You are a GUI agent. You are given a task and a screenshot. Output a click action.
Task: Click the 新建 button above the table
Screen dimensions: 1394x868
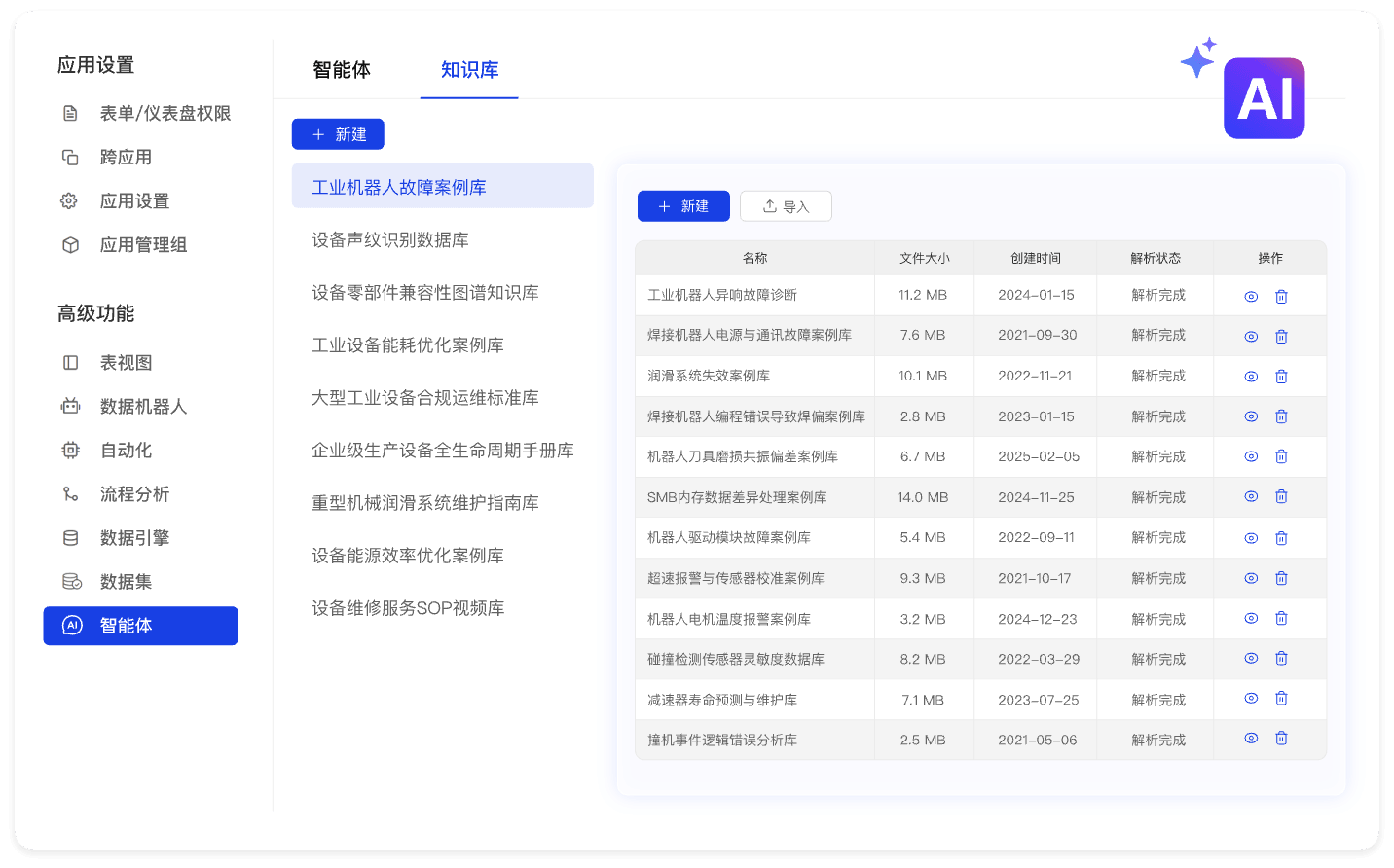682,205
